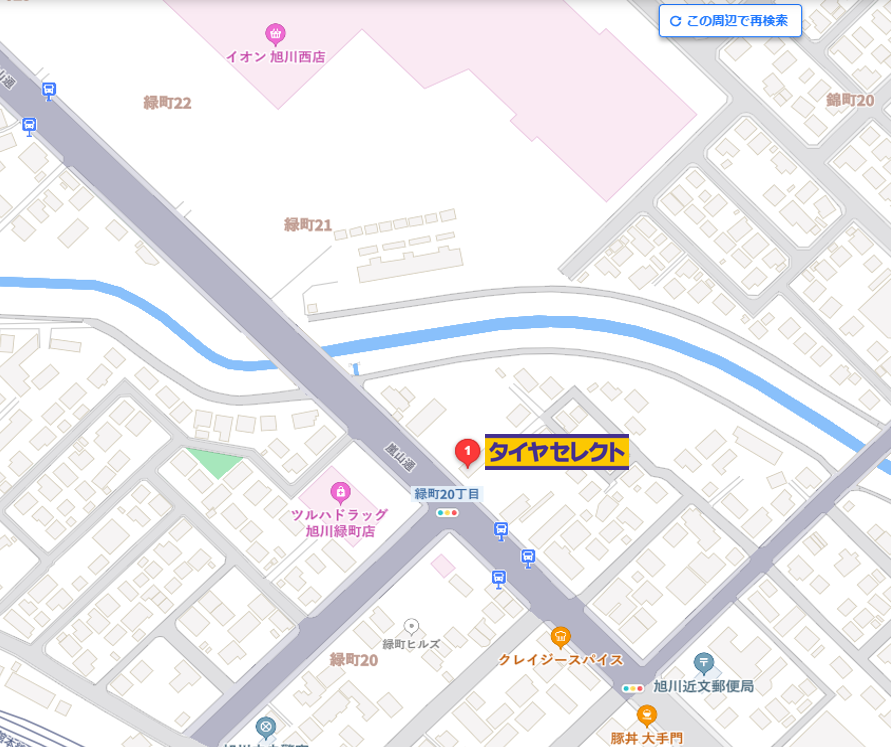Viewport: 891px width, 747px height.
Task: Select the bus stop icon beside 緑町22
Action: click(x=49, y=91)
